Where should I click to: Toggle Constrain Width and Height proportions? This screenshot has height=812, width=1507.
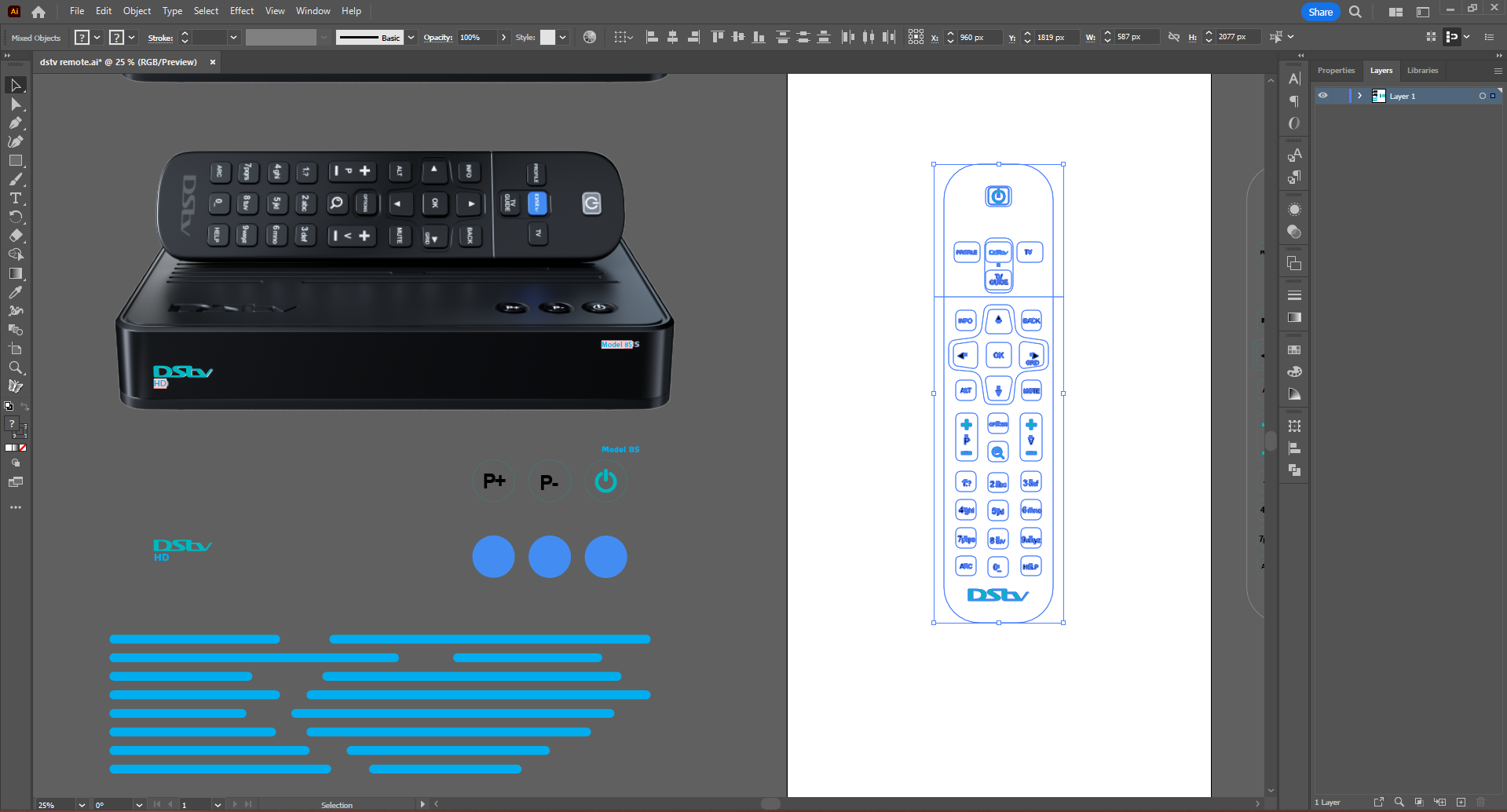[1173, 37]
